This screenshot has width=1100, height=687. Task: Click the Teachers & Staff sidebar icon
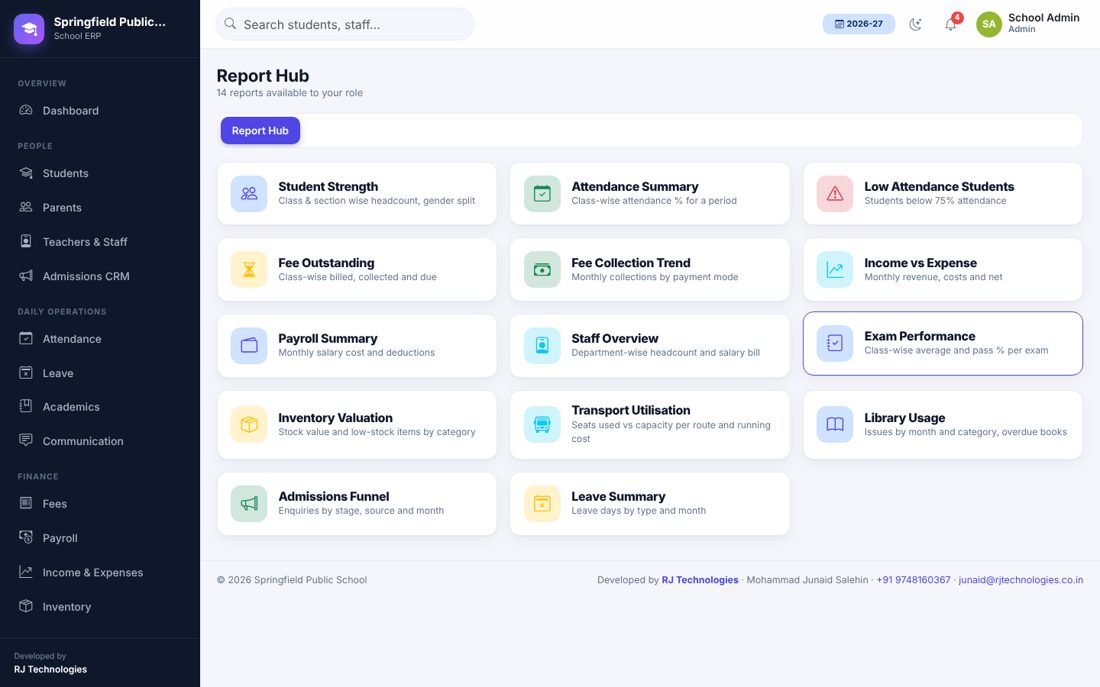(x=26, y=241)
